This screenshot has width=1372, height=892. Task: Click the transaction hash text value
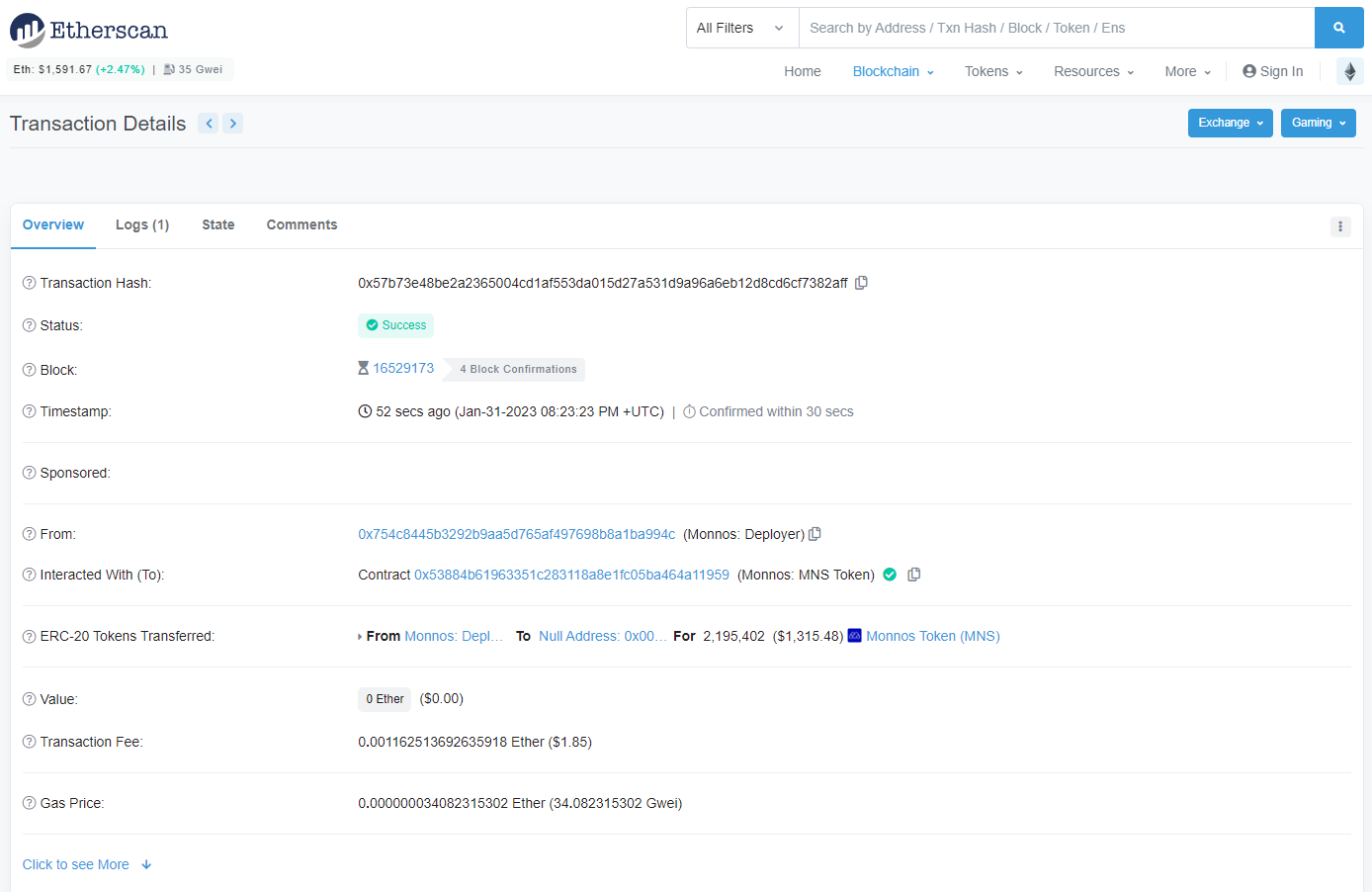click(603, 283)
